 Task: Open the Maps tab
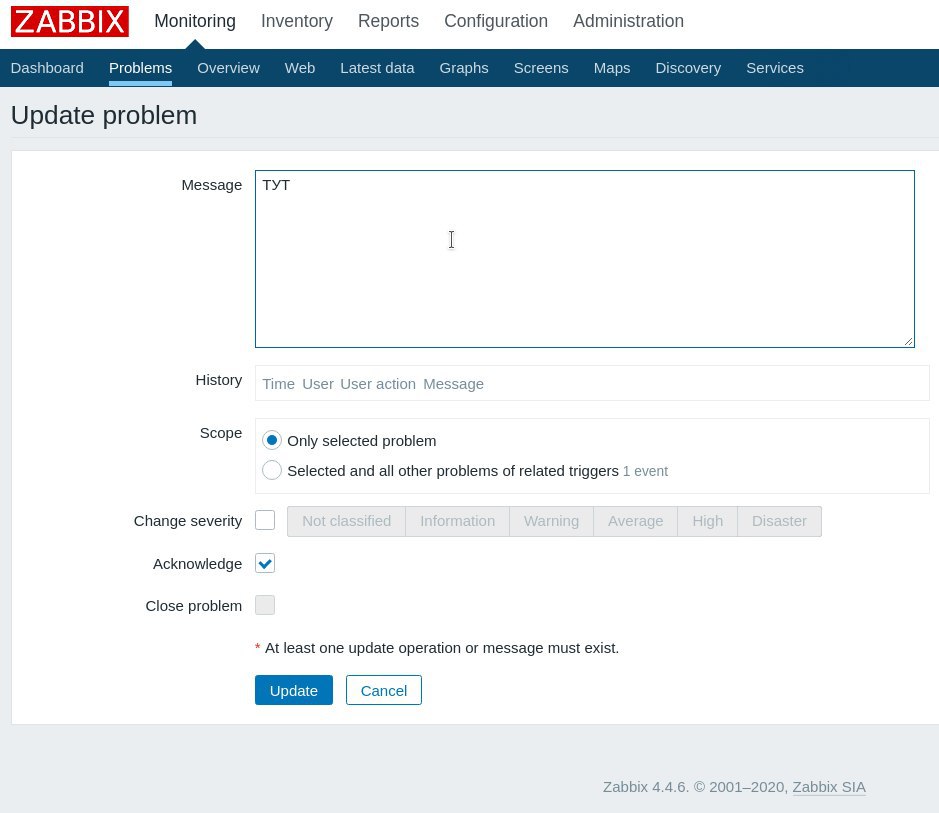tap(611, 68)
